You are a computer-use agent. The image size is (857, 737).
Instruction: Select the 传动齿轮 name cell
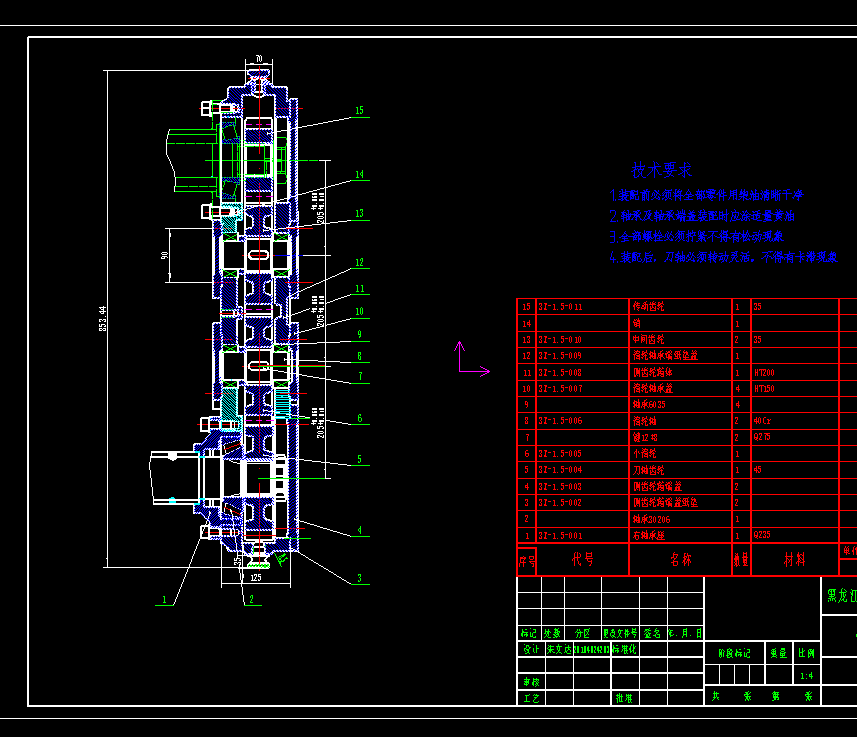point(648,307)
